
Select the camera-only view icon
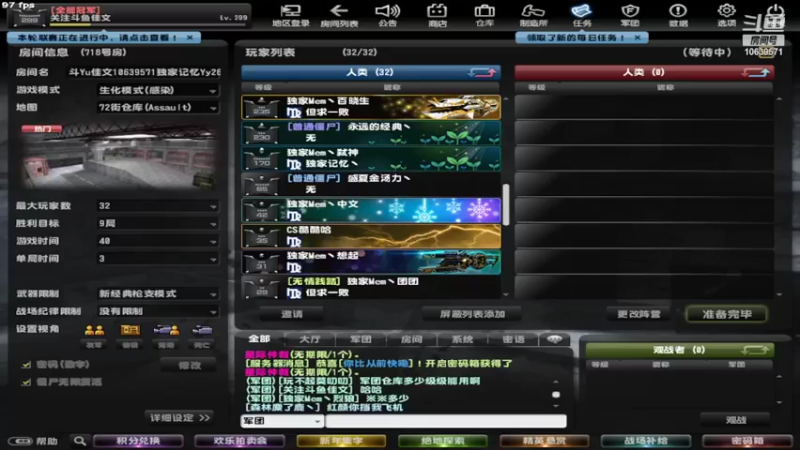(202, 331)
